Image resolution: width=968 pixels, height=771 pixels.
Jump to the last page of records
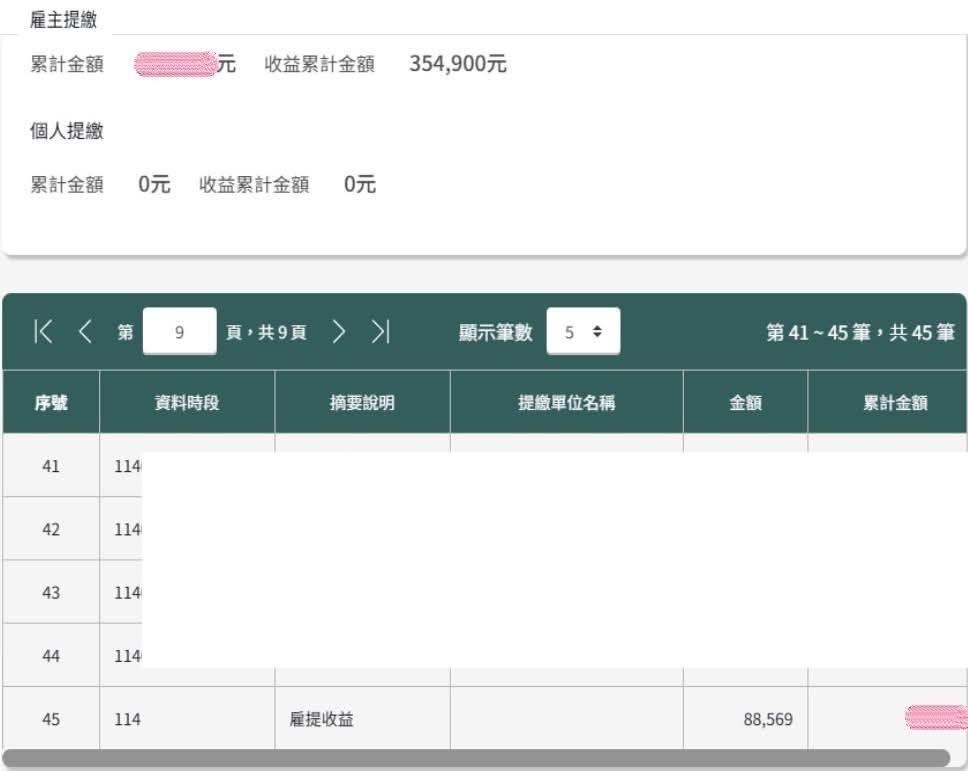tap(381, 332)
